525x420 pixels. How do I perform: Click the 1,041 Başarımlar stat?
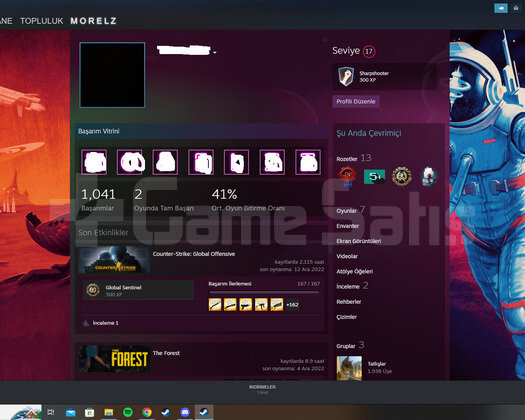98,200
